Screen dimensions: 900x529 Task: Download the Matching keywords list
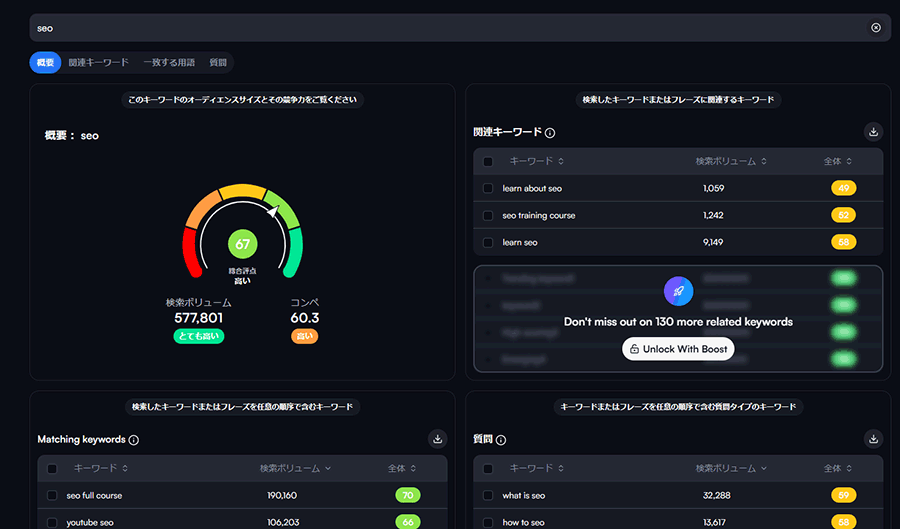pos(437,439)
